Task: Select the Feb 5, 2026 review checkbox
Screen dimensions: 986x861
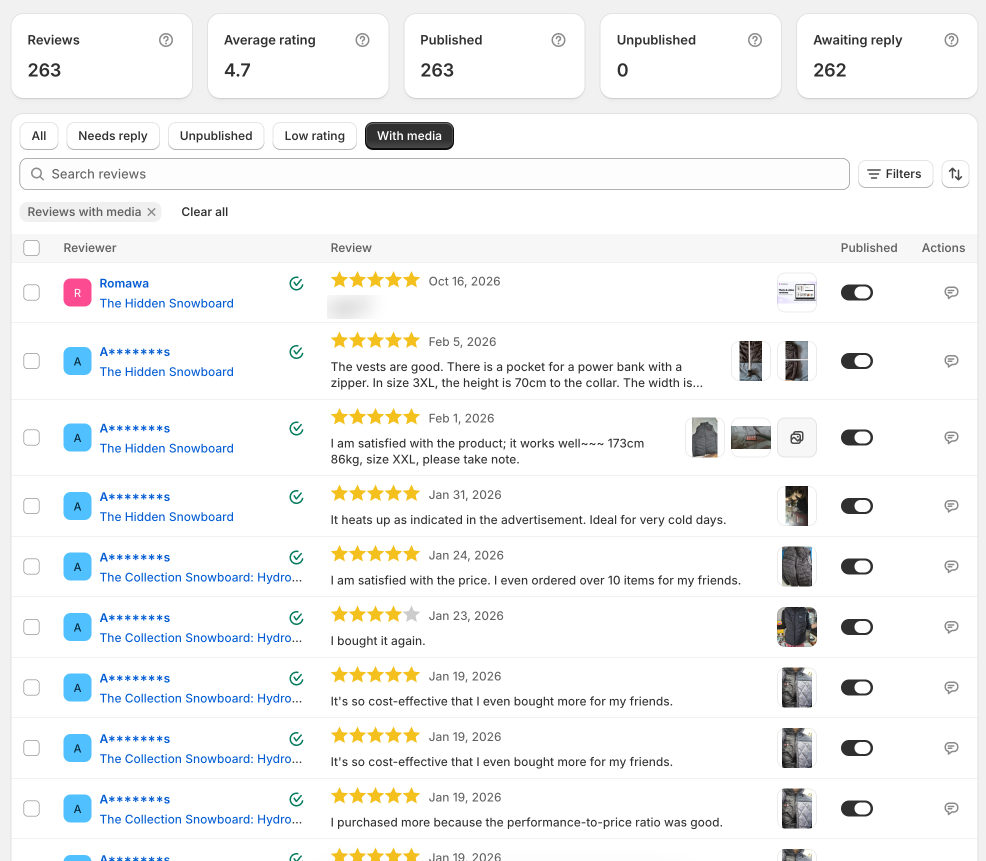Action: (x=31, y=361)
